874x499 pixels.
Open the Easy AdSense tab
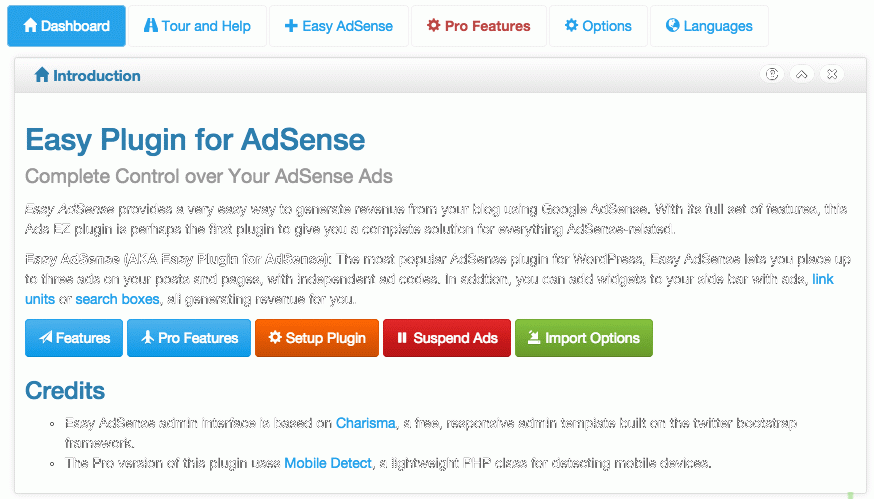(338, 26)
